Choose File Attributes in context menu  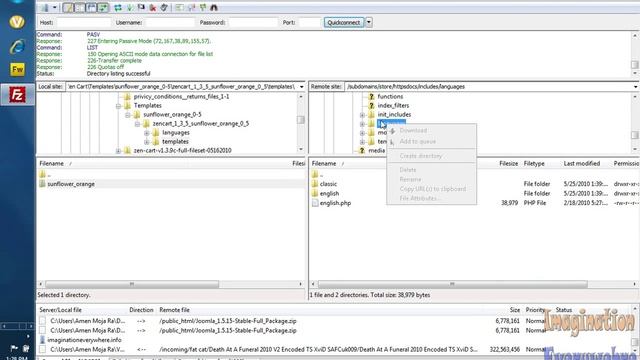419,198
